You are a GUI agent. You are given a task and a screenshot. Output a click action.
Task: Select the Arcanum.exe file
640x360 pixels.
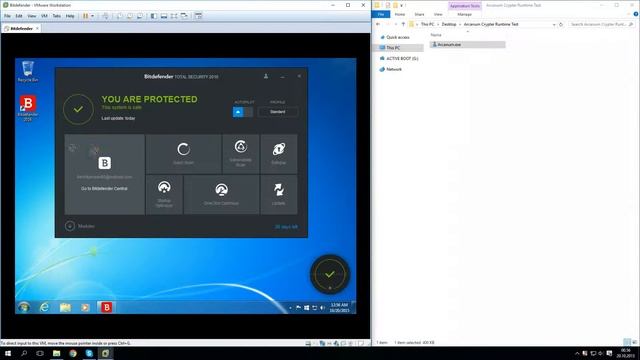pyautogui.click(x=468, y=44)
